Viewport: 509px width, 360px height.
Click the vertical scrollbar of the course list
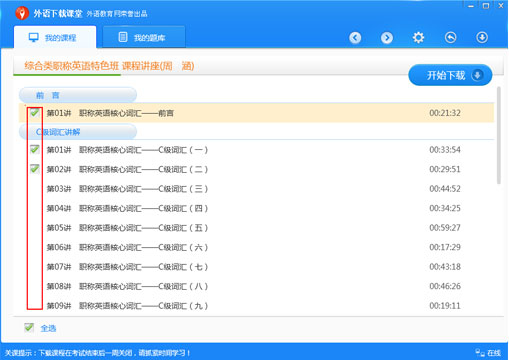pos(499,135)
